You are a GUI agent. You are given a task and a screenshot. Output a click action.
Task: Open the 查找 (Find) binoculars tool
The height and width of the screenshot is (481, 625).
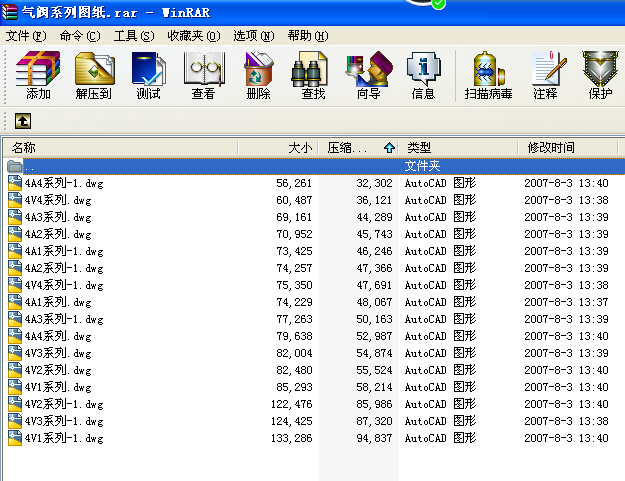pos(313,75)
